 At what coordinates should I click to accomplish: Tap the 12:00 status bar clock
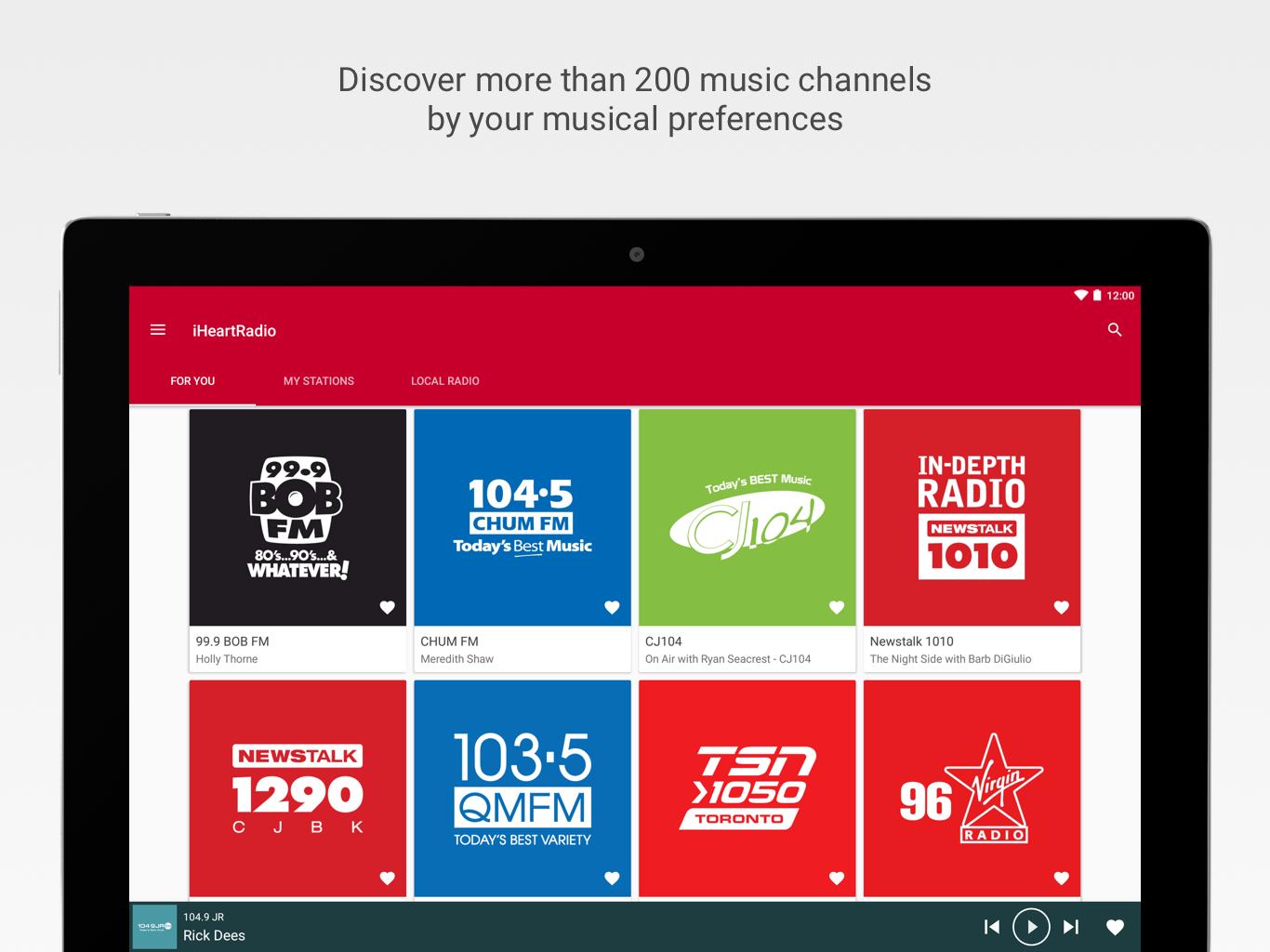pos(1120,296)
